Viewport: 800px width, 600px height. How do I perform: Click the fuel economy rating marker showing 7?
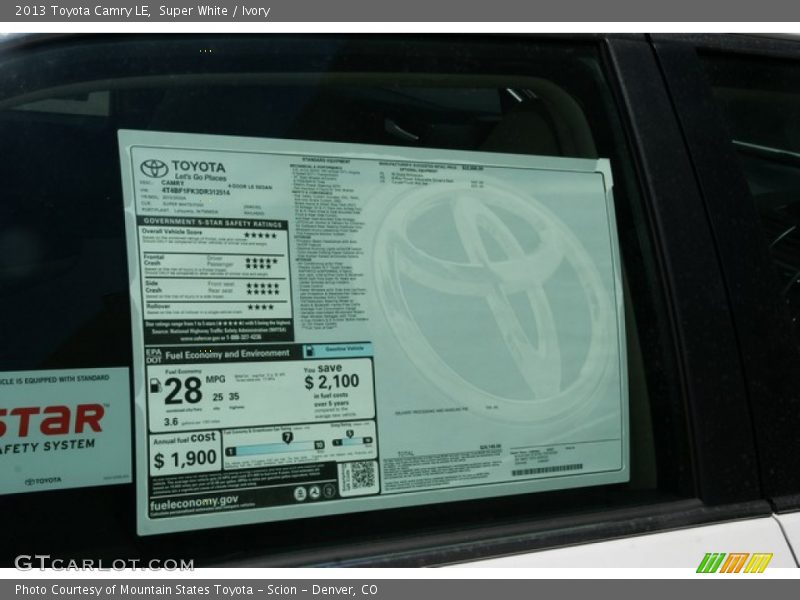(x=288, y=437)
